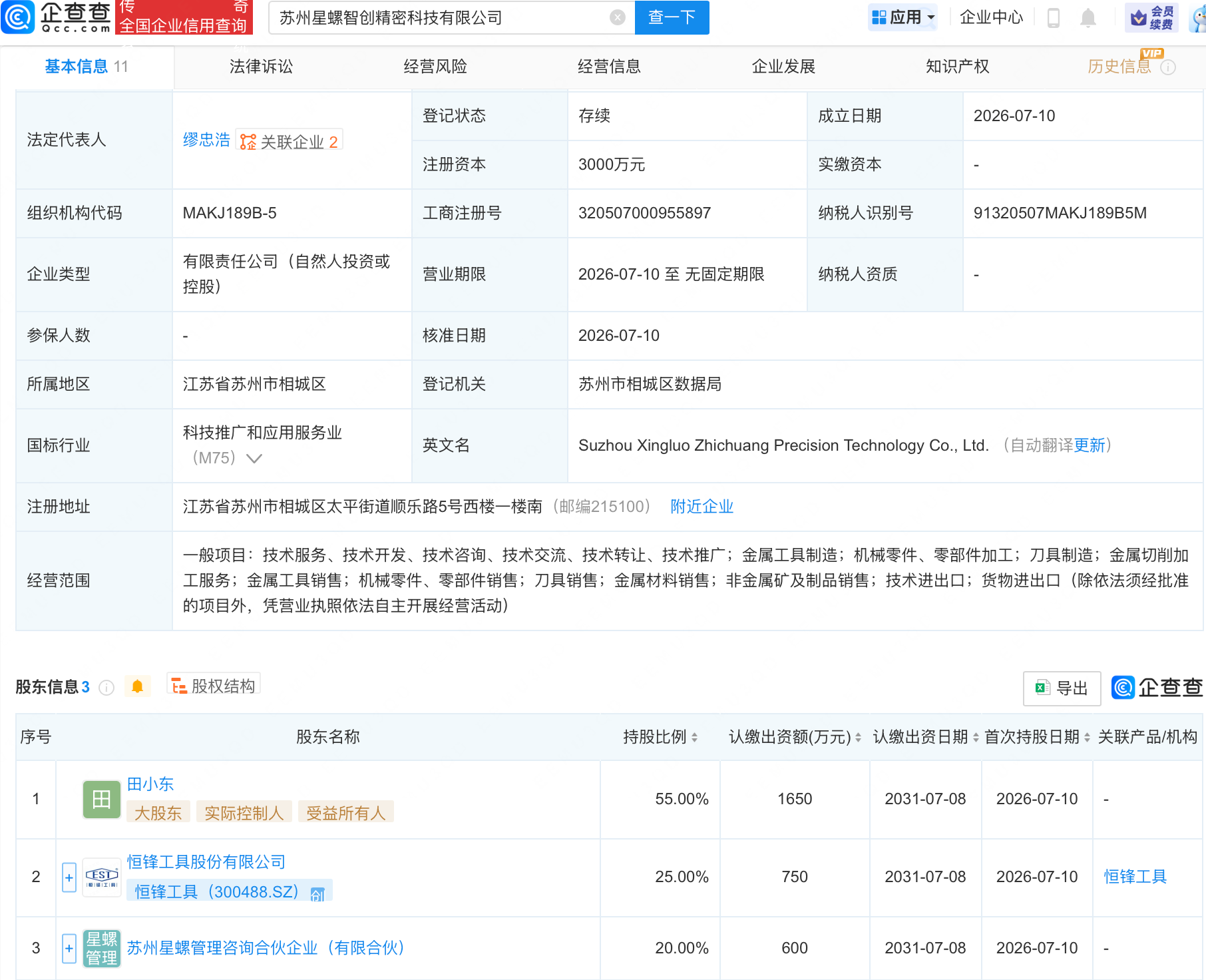
Task: Switch to the 经营风险 tab
Action: tap(435, 67)
